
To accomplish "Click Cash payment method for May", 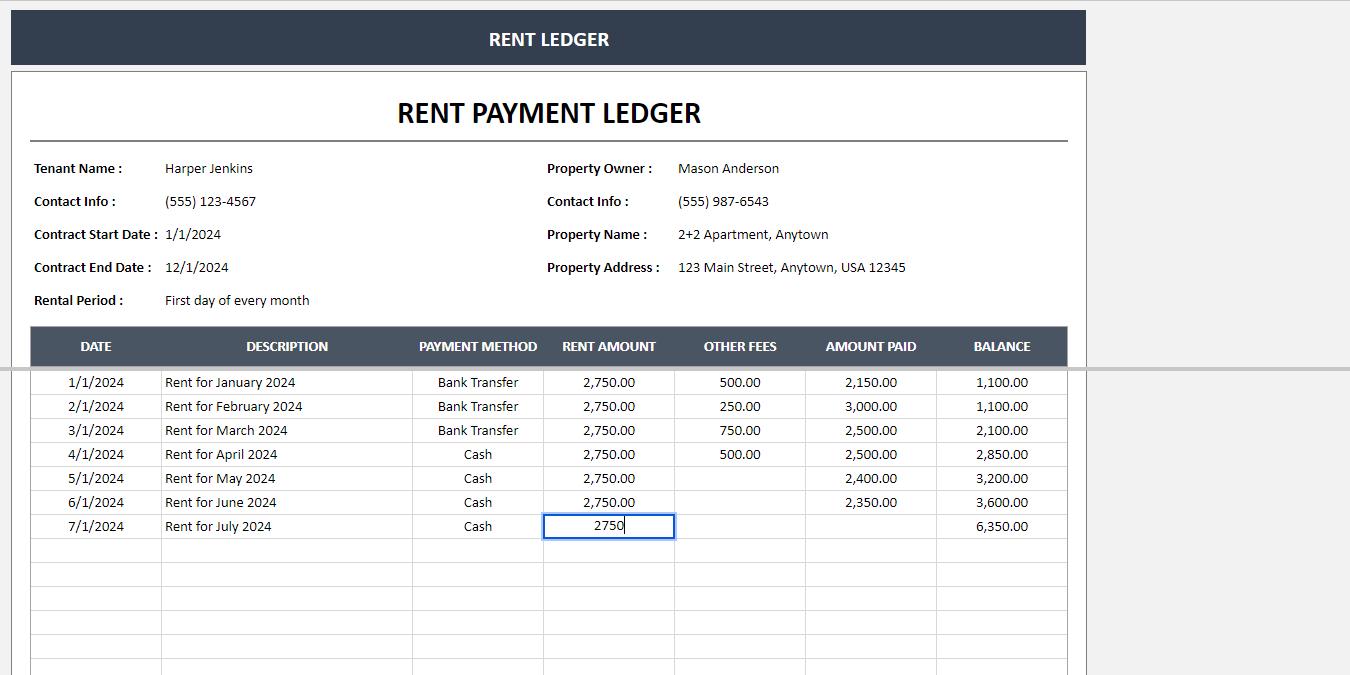I will pyautogui.click(x=478, y=478).
